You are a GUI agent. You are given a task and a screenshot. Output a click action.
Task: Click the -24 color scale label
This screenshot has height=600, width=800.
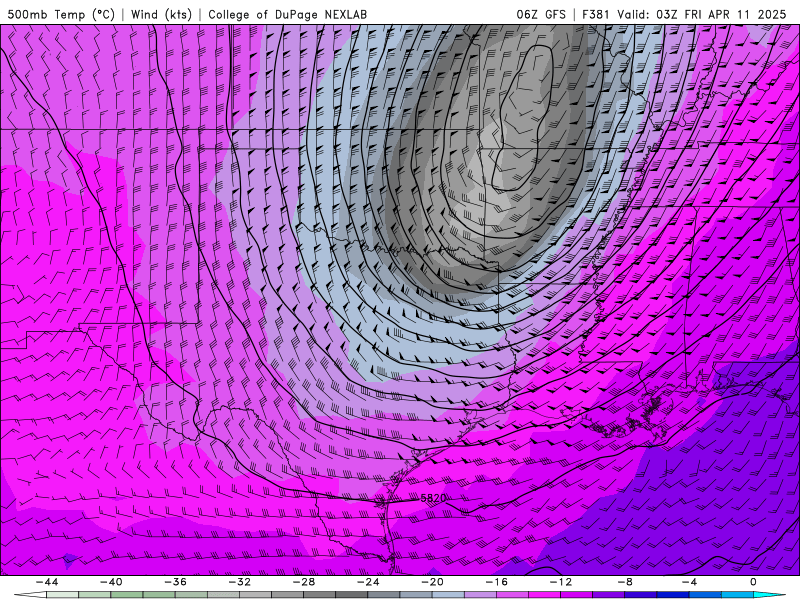coord(368,582)
